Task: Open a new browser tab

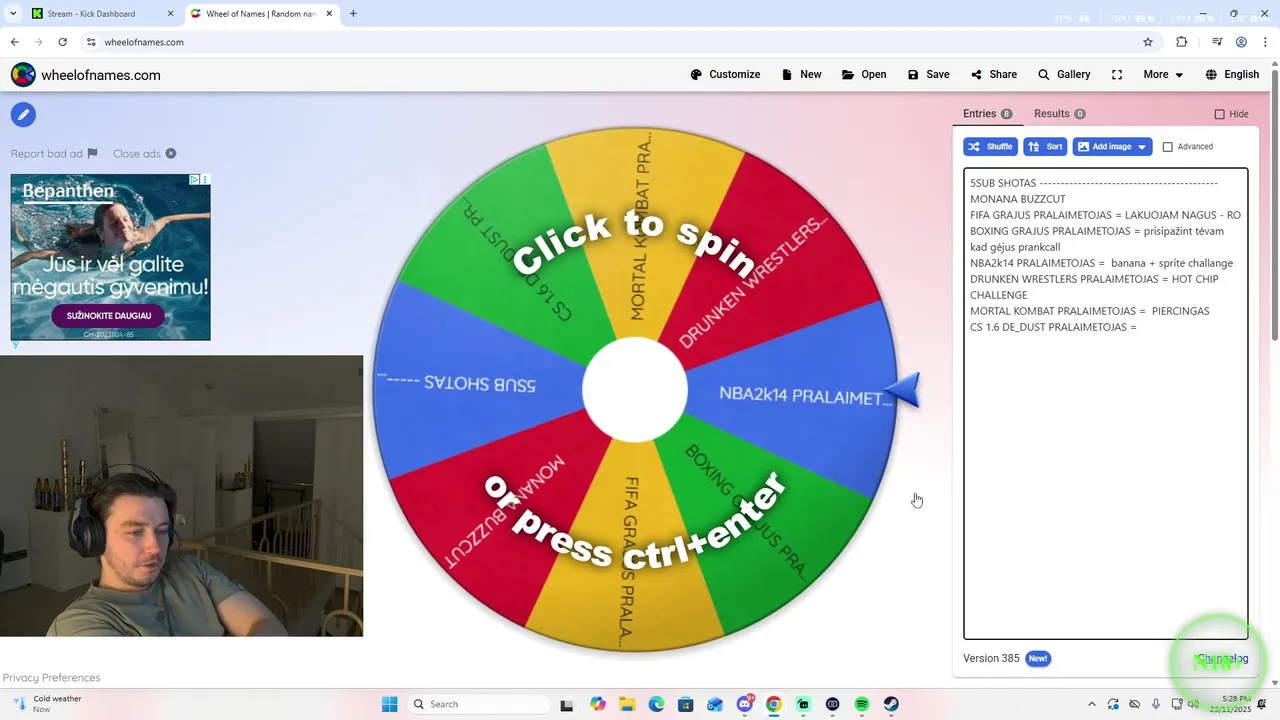Action: [353, 14]
